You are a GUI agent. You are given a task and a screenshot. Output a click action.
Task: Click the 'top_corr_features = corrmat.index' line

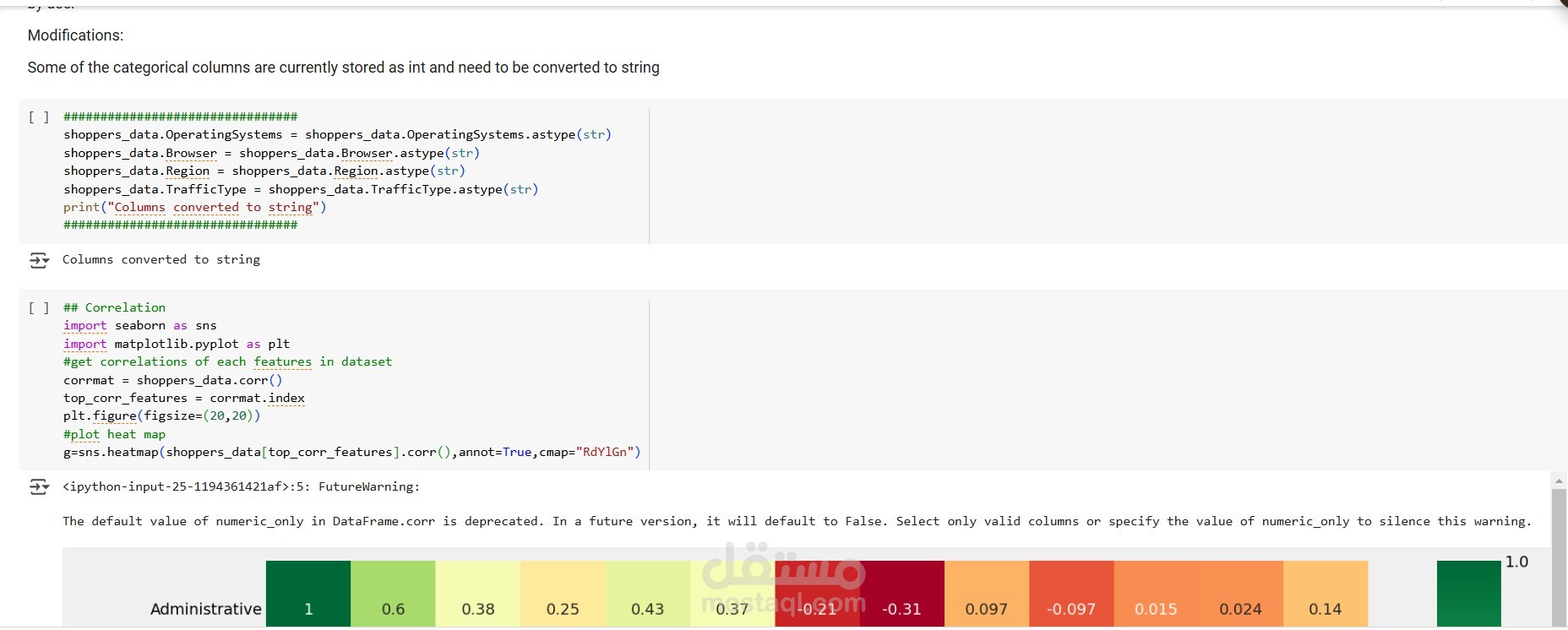click(184, 399)
